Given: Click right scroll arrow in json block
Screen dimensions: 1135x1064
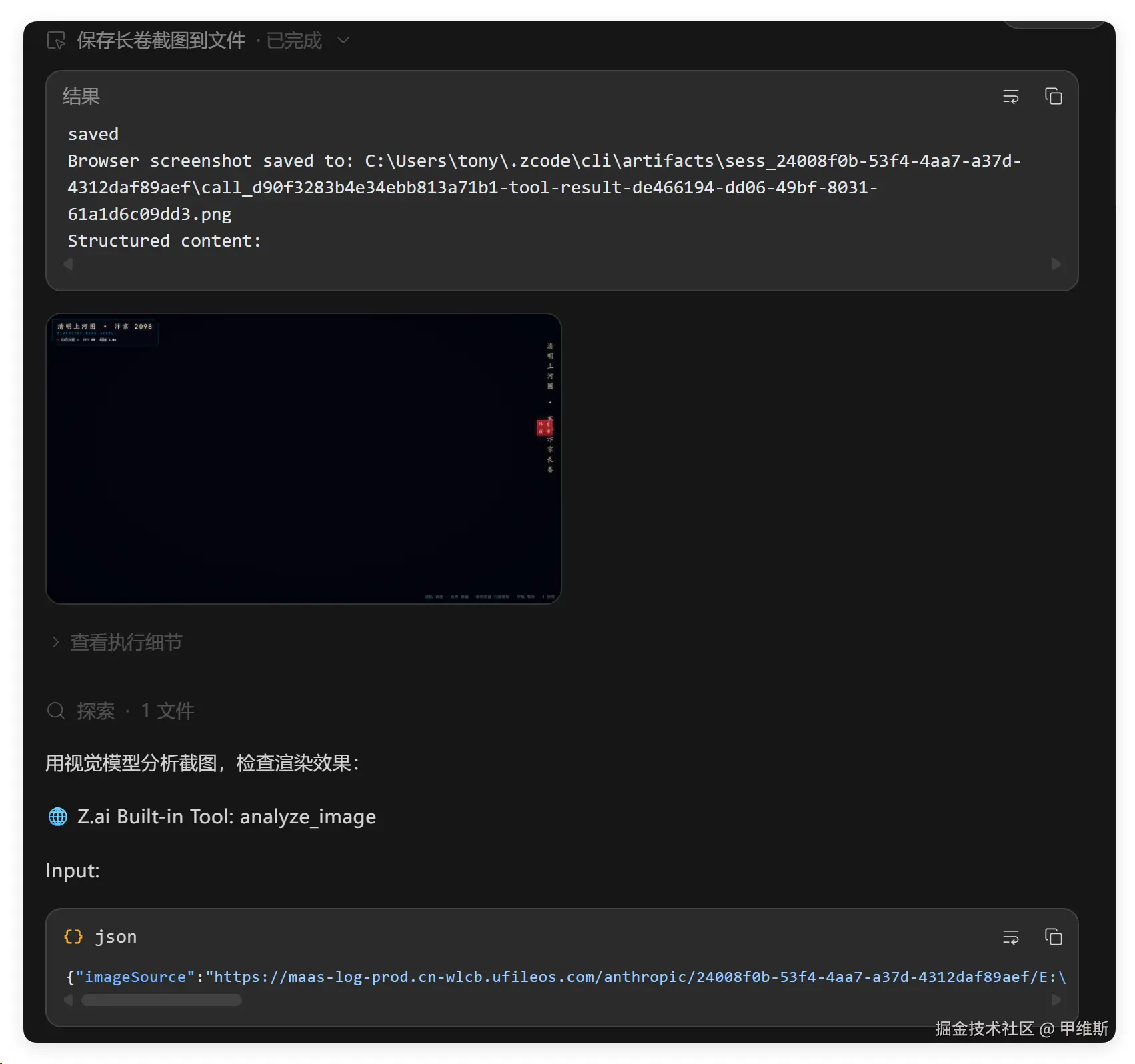Looking at the screenshot, I should coord(1056,1000).
